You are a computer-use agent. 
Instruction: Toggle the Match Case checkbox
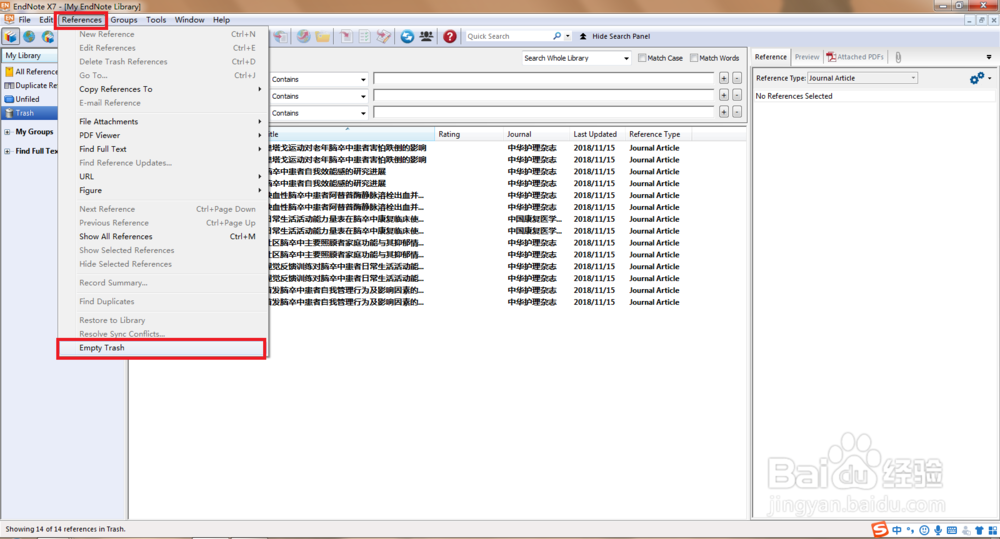coord(642,58)
